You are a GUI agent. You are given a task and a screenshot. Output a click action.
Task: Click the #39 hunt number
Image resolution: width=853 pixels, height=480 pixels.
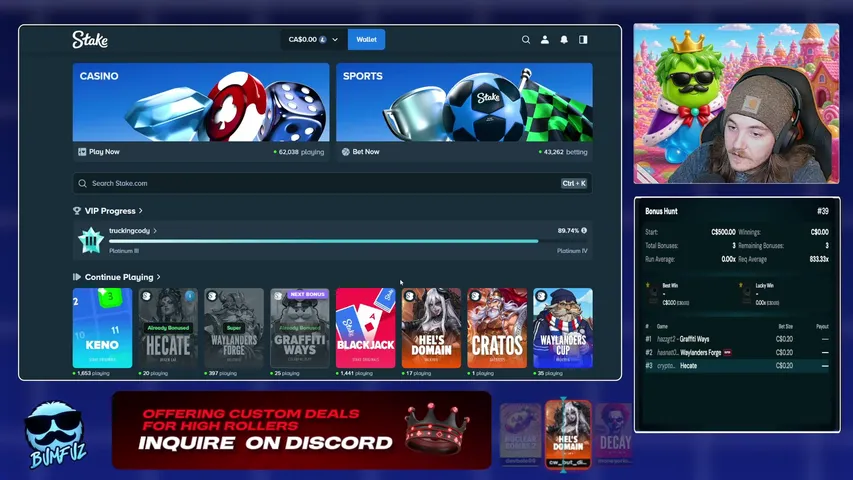[x=823, y=211]
